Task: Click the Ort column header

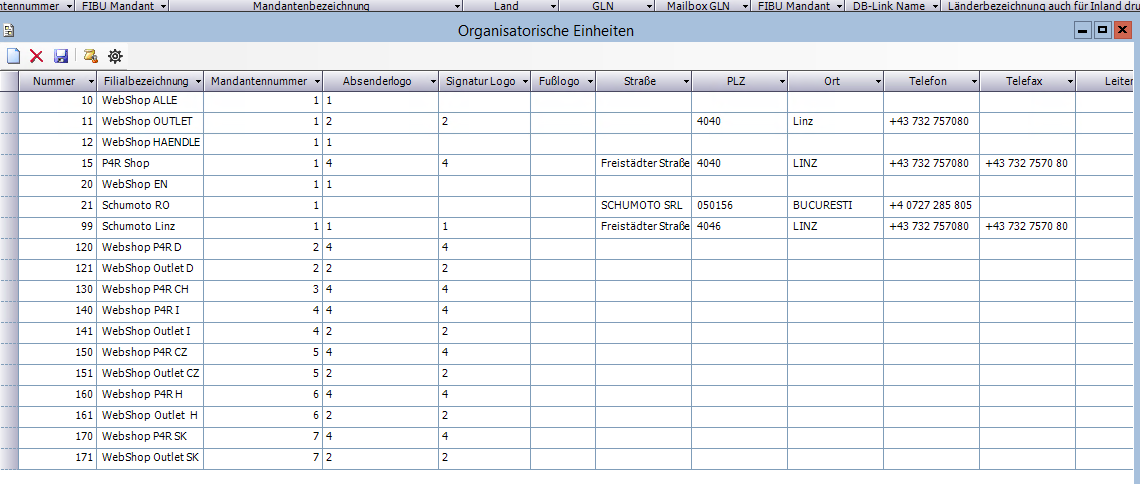Action: [x=831, y=81]
